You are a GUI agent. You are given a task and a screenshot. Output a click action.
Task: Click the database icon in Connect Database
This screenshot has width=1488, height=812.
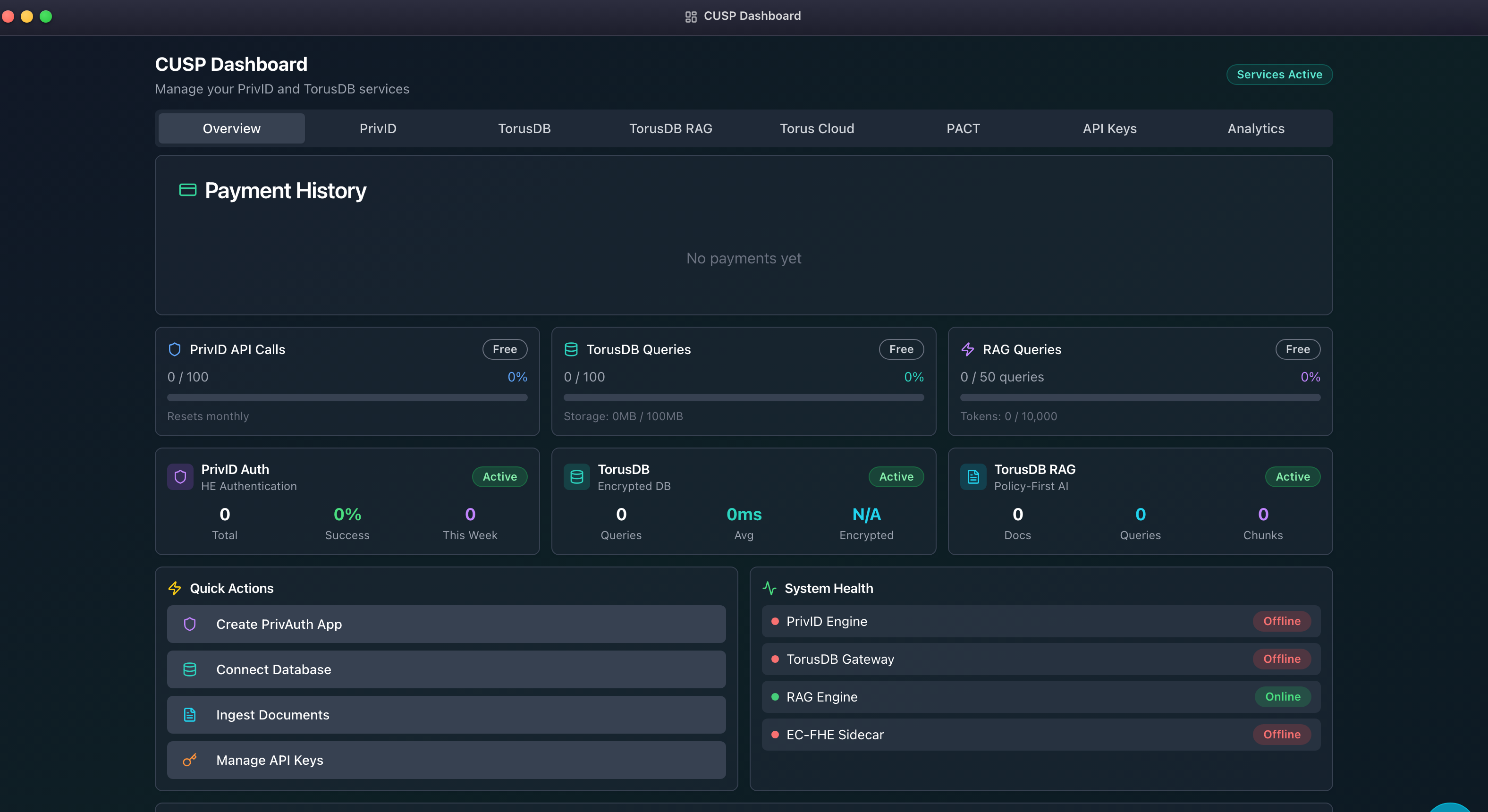189,669
